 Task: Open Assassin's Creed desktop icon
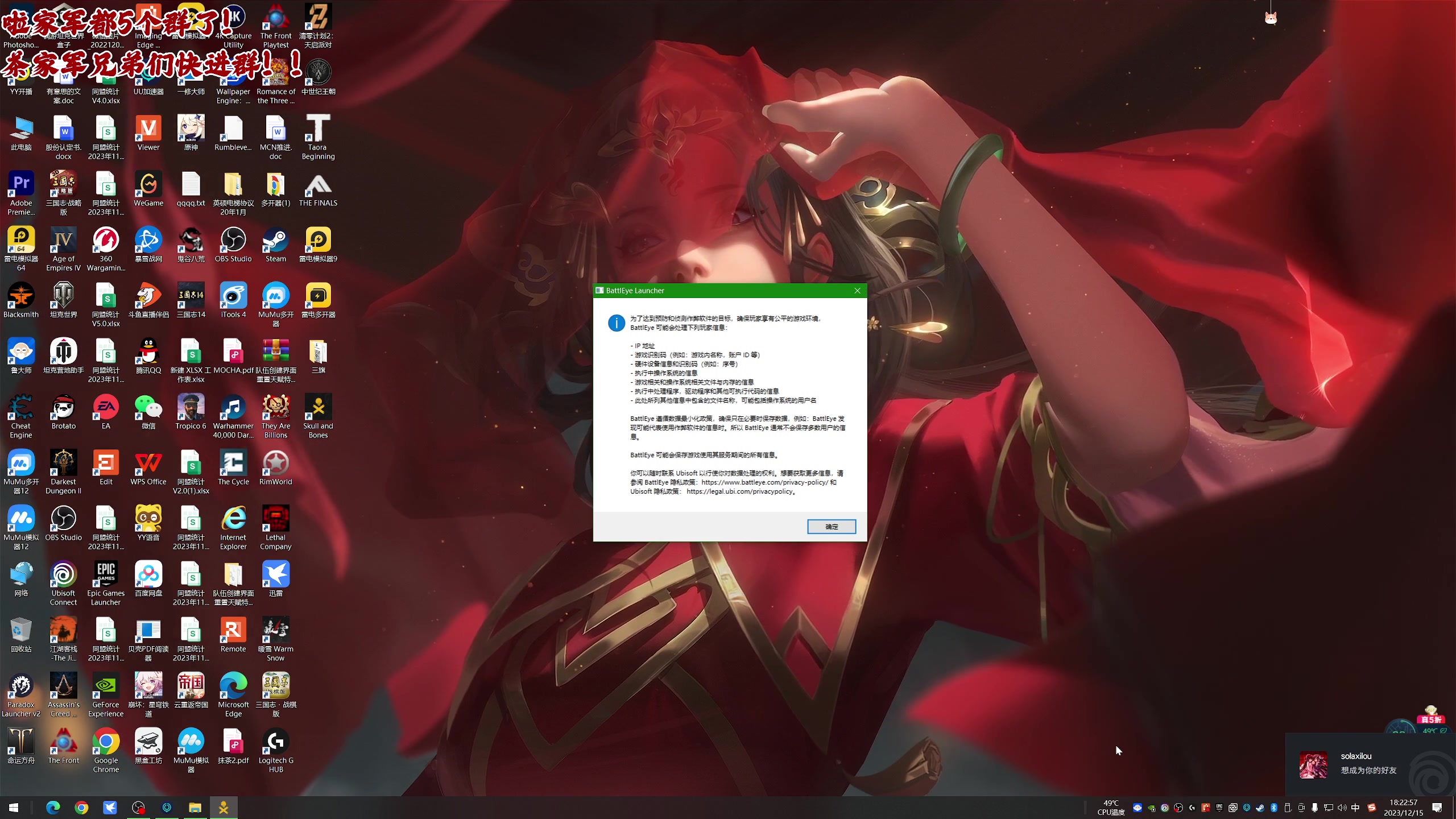click(x=63, y=695)
